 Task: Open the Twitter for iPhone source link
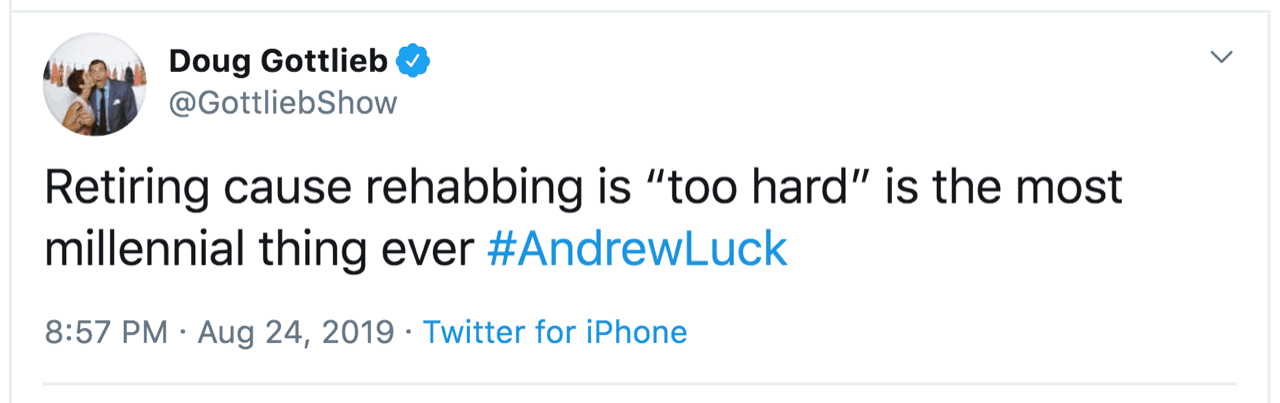click(555, 331)
